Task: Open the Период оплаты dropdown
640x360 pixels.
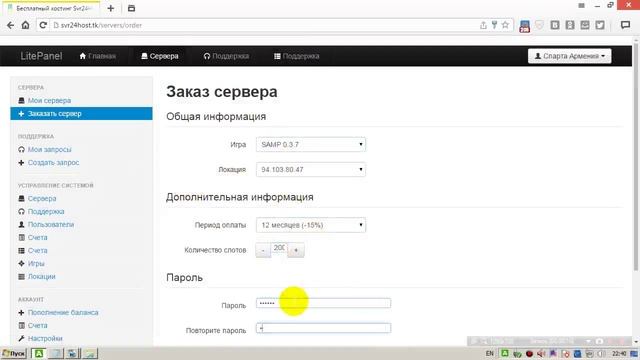Action: point(311,225)
